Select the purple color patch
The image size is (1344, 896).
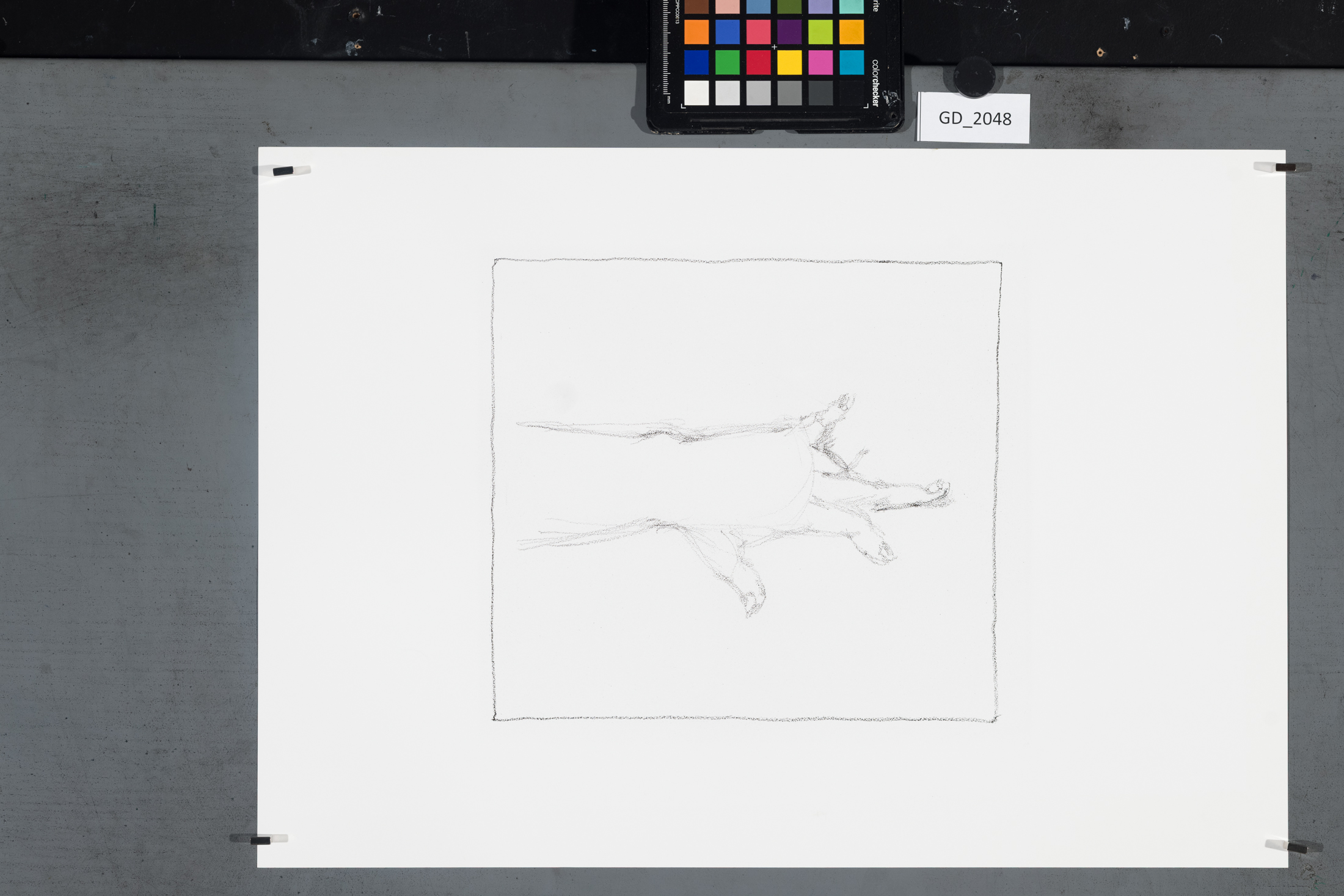789,32
